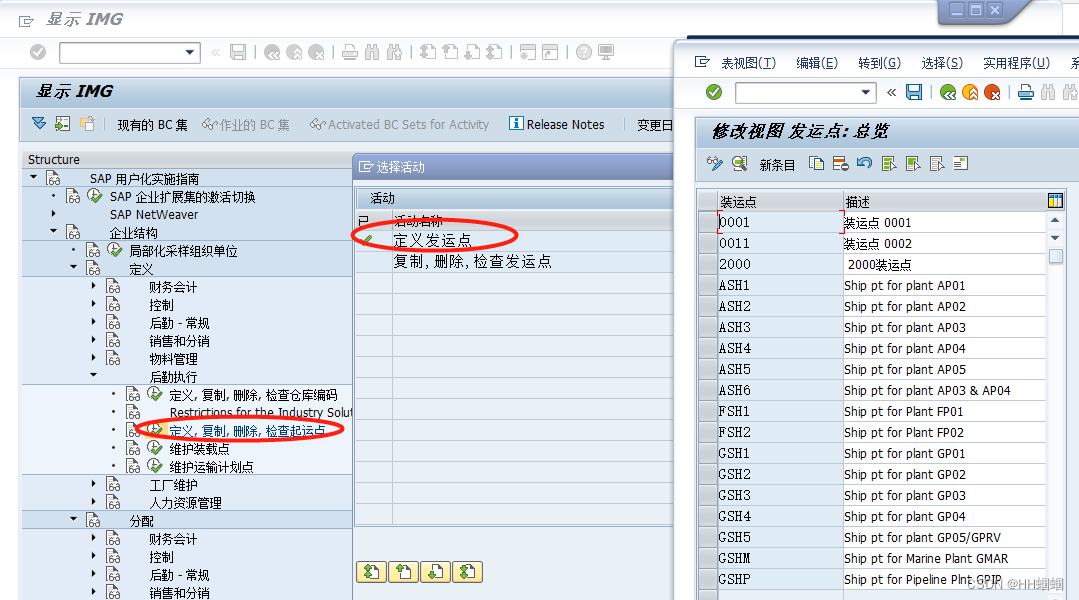Image resolution: width=1079 pixels, height=600 pixels.
Task: Collapse the SAP 用户化实施指南 root node
Action: pos(34,178)
